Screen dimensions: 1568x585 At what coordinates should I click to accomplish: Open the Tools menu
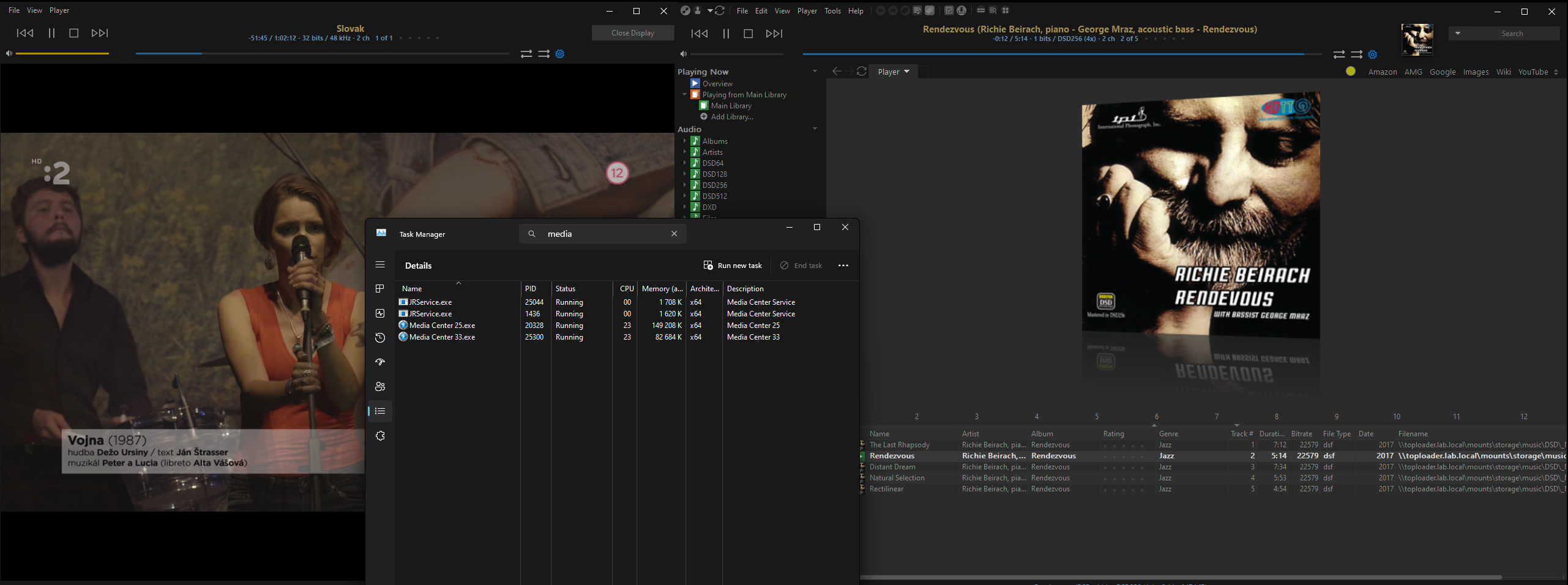[x=832, y=11]
